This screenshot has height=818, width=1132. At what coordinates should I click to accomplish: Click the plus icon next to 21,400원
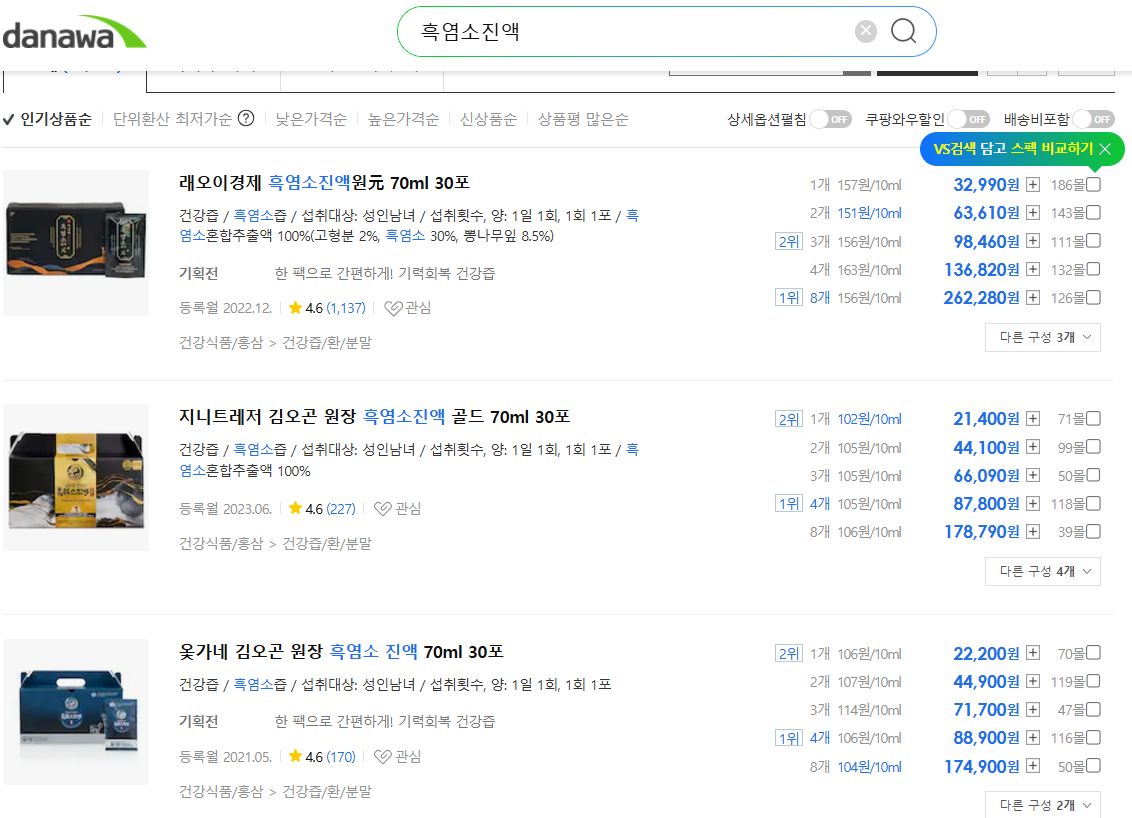(1031, 418)
